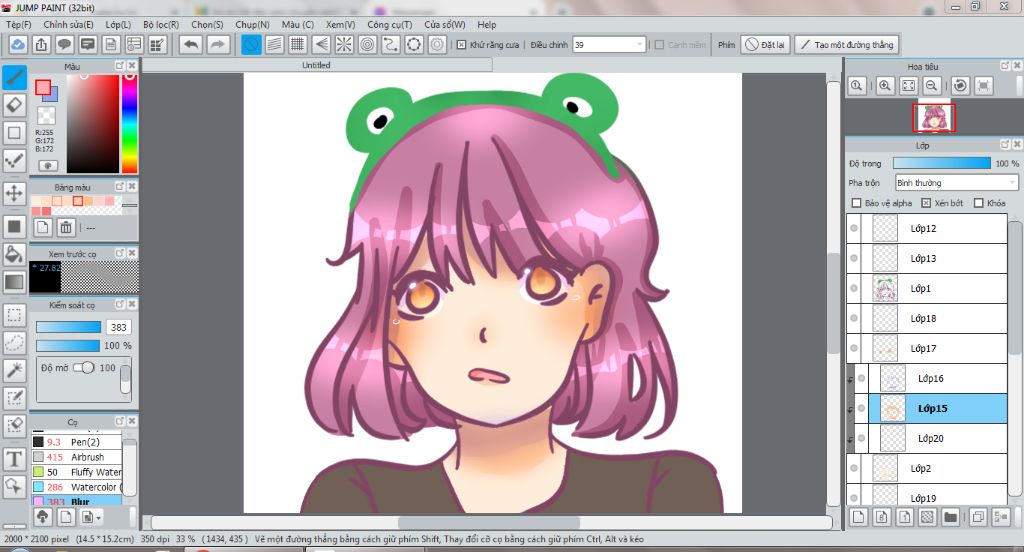Select the Dot/pixel pen tool
Viewport: 1024px width, 552px height.
(x=14, y=160)
